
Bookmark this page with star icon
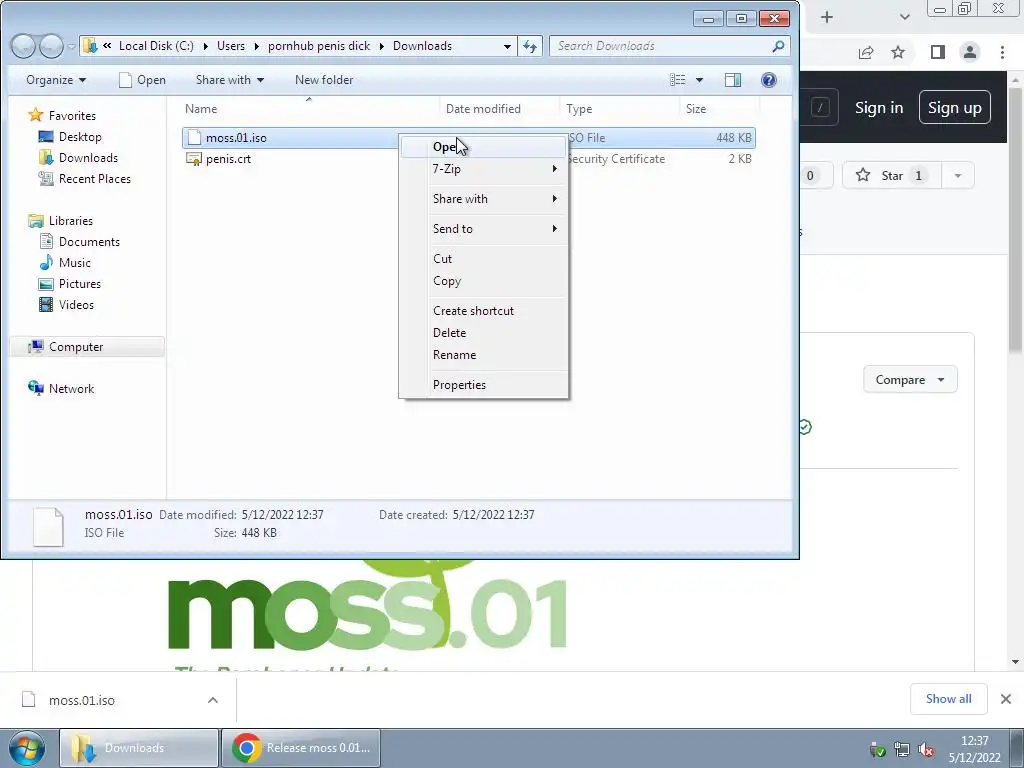[x=898, y=52]
